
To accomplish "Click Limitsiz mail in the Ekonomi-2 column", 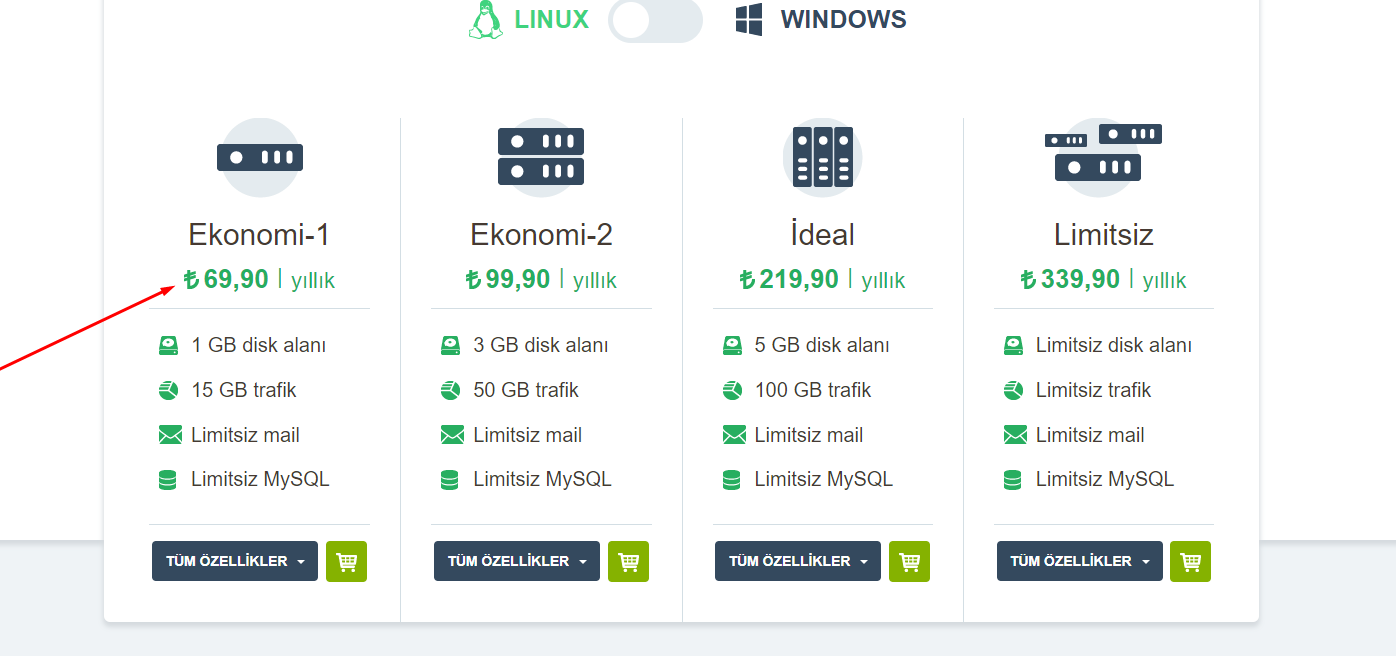I will click(528, 435).
